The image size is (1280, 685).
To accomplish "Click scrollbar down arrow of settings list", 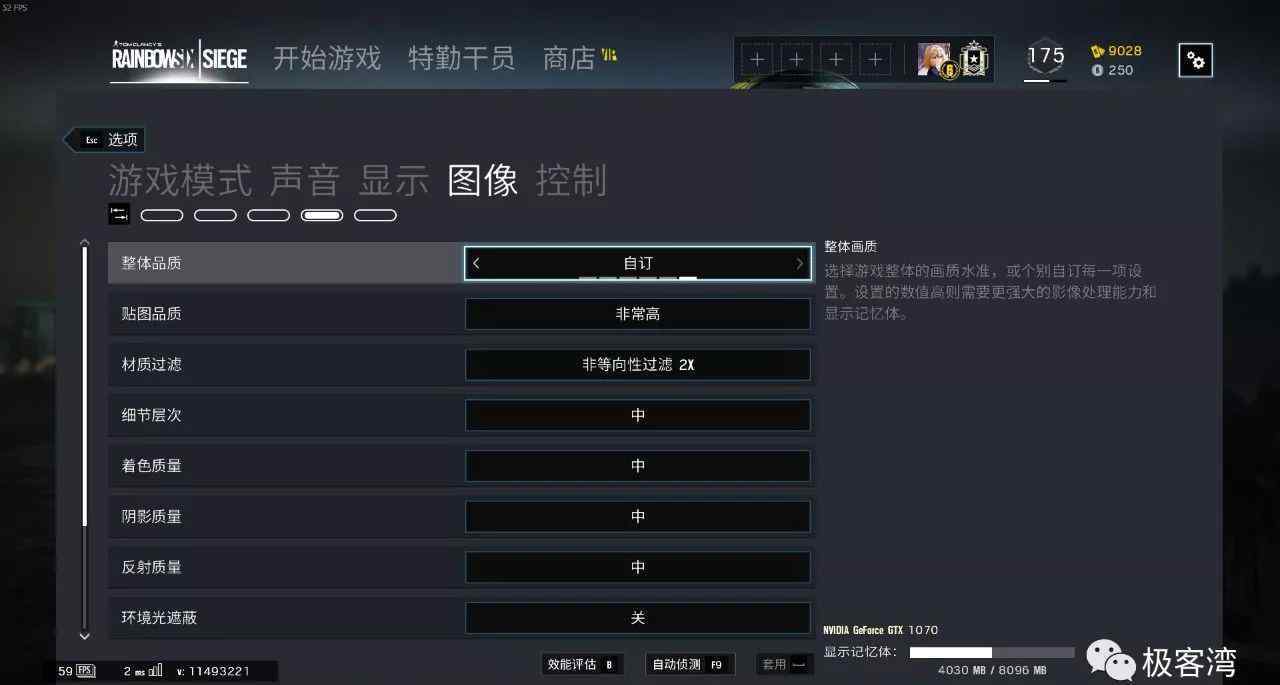I will [84, 636].
